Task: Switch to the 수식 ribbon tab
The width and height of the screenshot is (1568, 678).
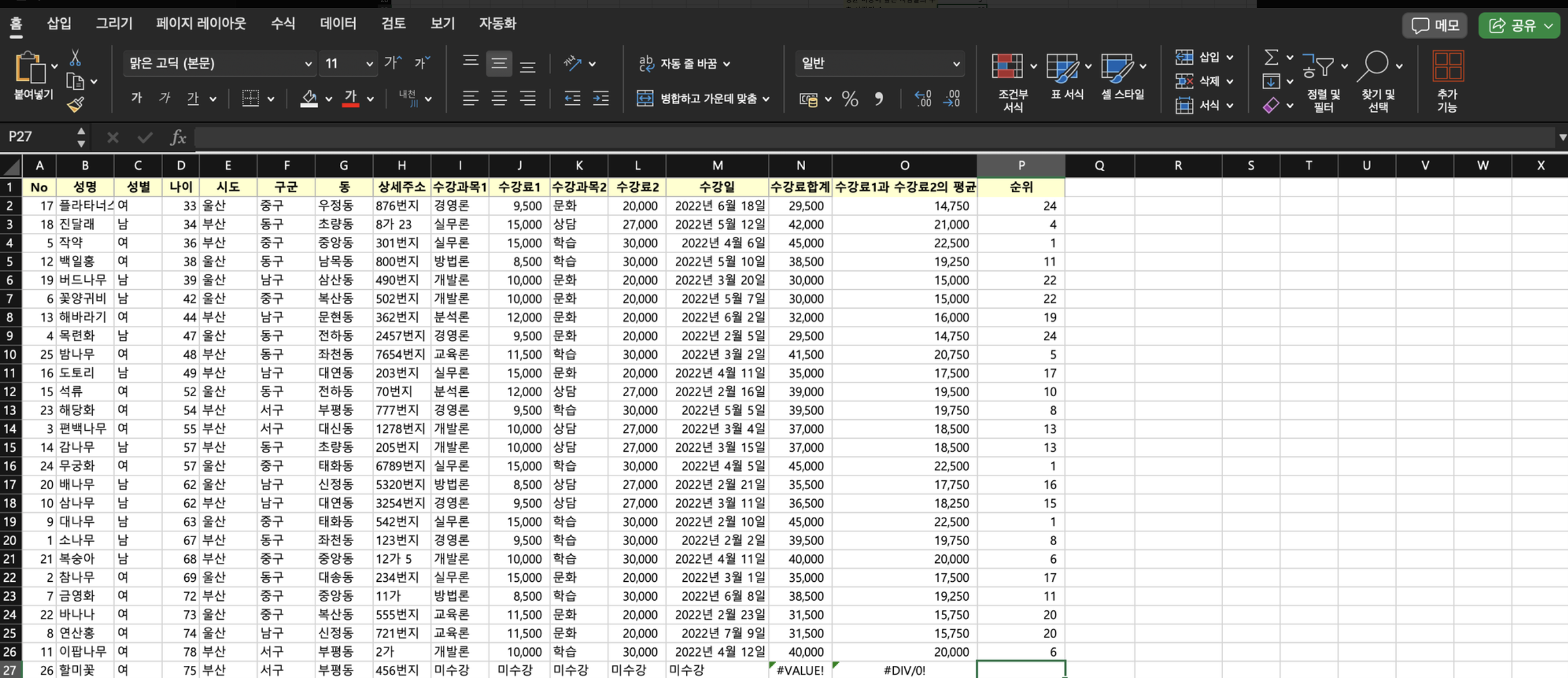Action: tap(283, 23)
